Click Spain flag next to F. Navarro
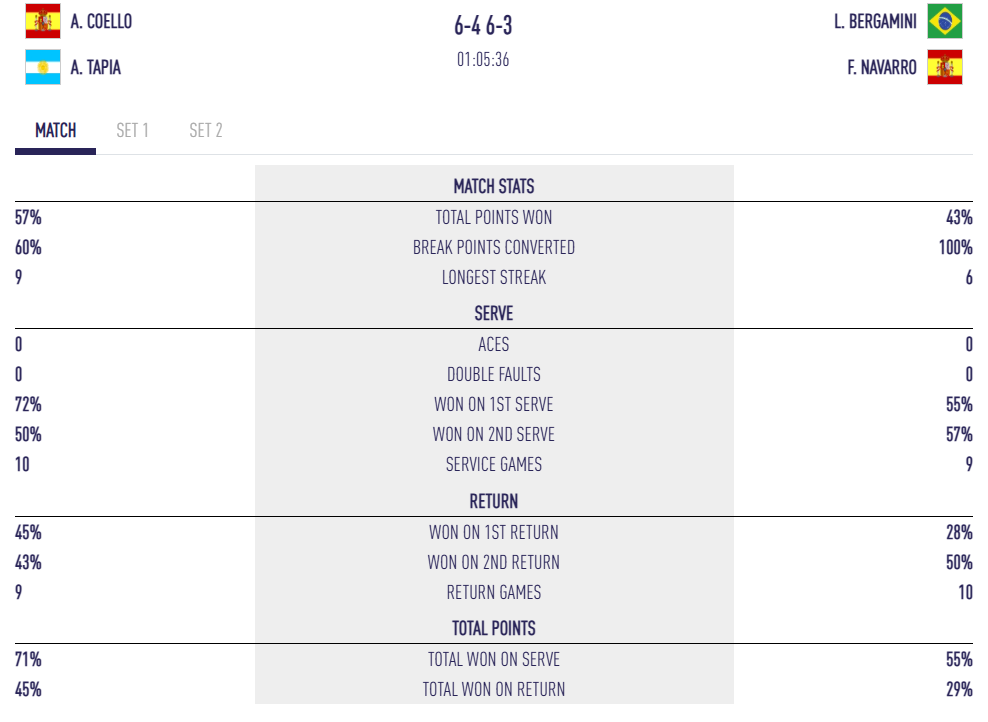This screenshot has height=722, width=988. point(944,68)
